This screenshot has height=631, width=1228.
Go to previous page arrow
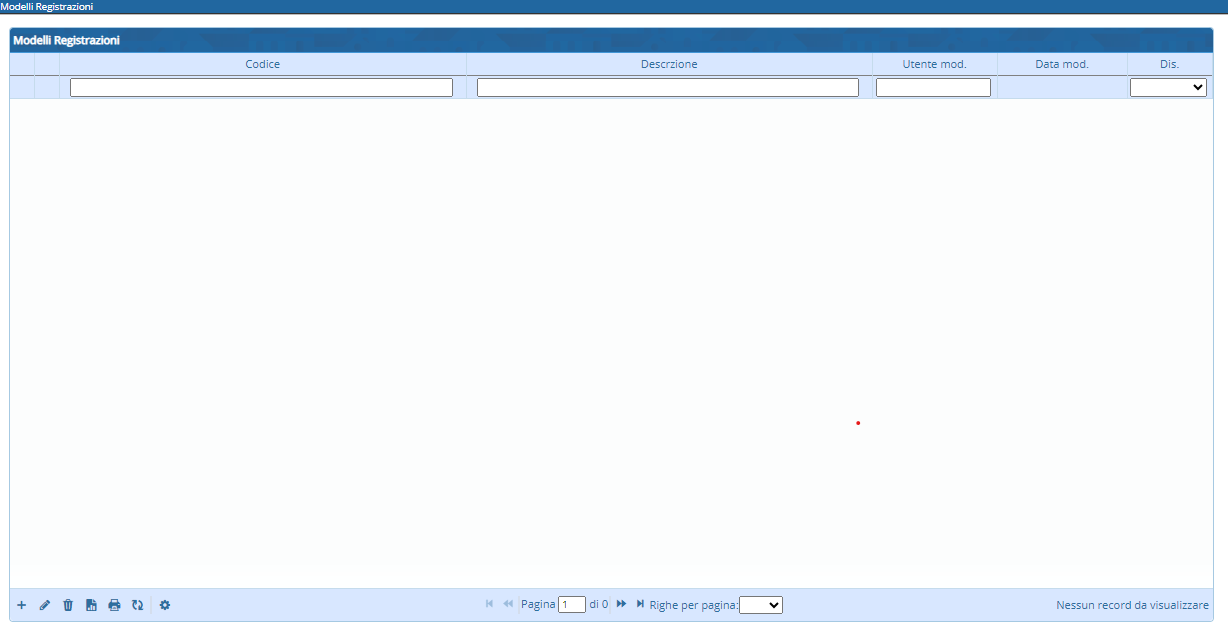click(508, 604)
